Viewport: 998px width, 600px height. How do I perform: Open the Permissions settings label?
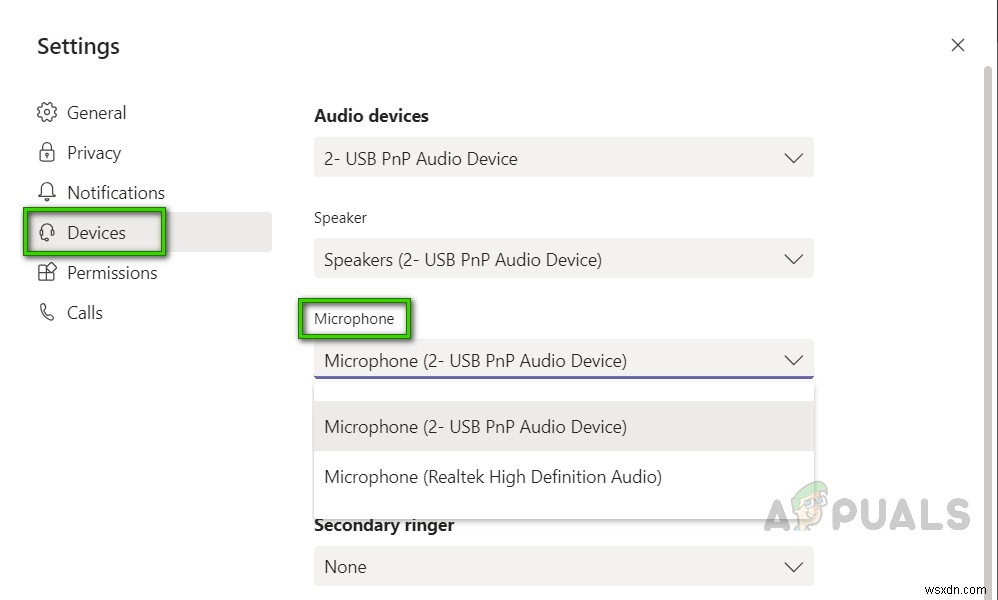pyautogui.click(x=112, y=273)
